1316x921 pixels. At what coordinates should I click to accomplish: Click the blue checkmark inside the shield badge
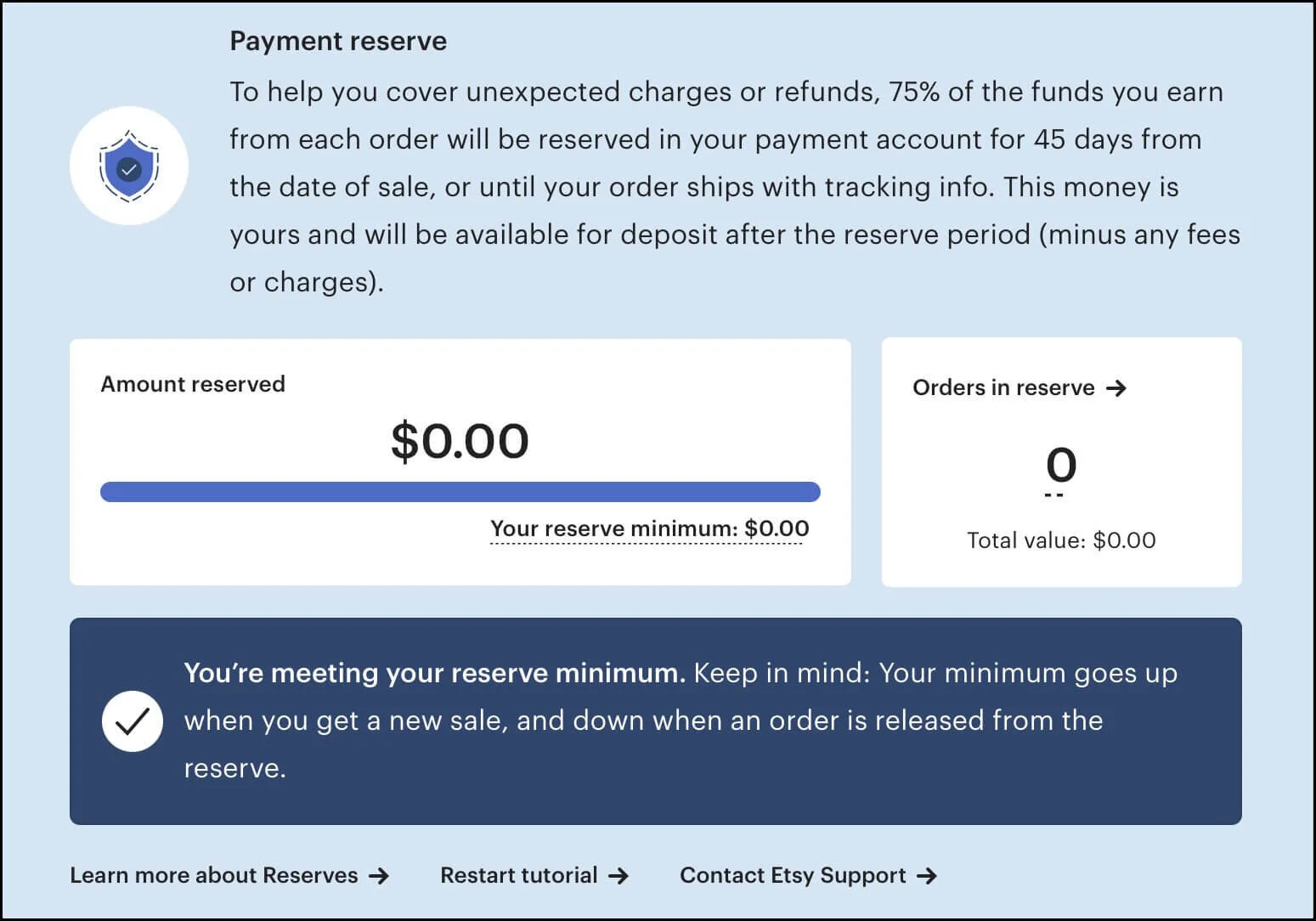[129, 168]
